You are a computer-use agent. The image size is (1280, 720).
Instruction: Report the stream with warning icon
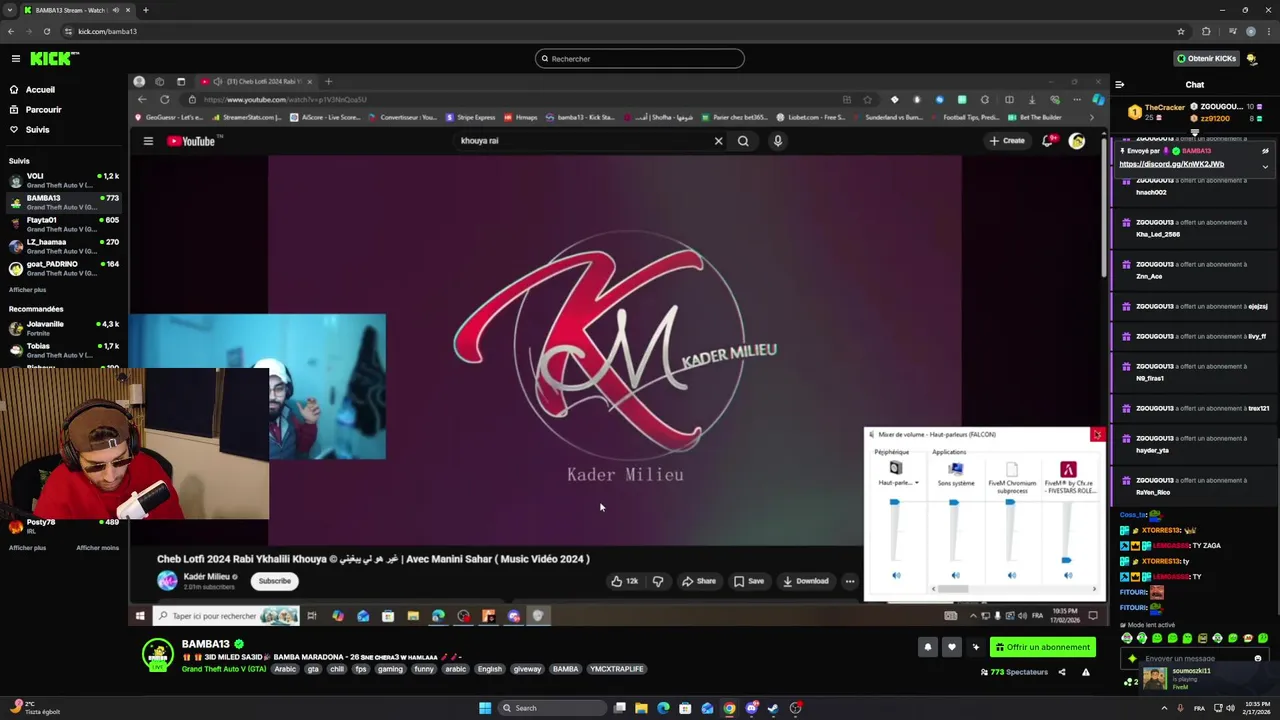pyautogui.click(x=1086, y=672)
